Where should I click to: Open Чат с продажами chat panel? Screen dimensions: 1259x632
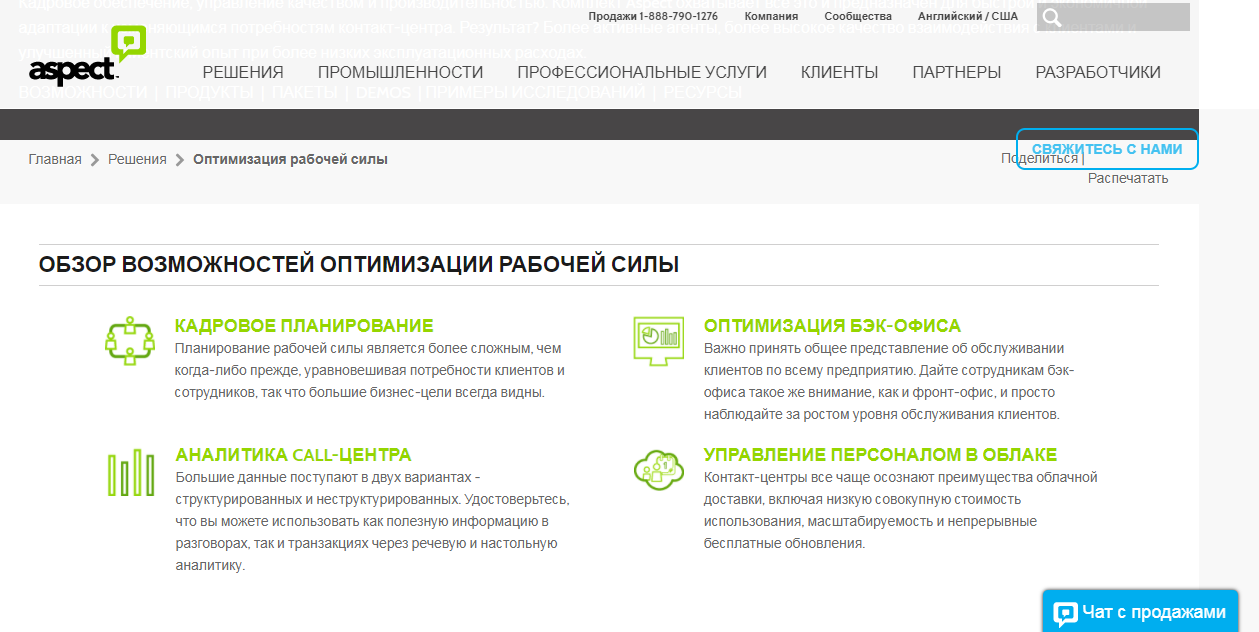point(1145,610)
